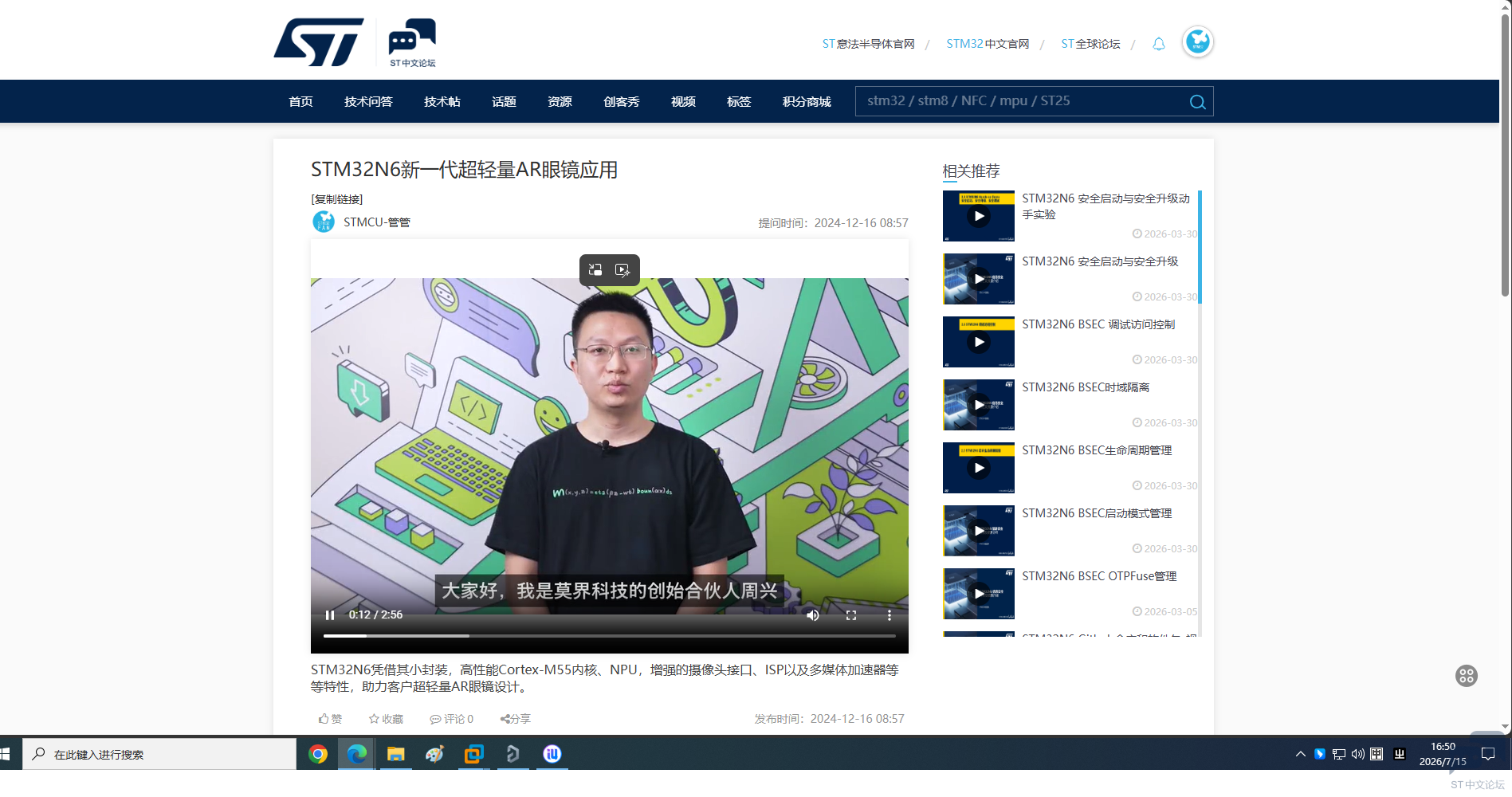Open the Windows Start menu

click(x=5, y=754)
